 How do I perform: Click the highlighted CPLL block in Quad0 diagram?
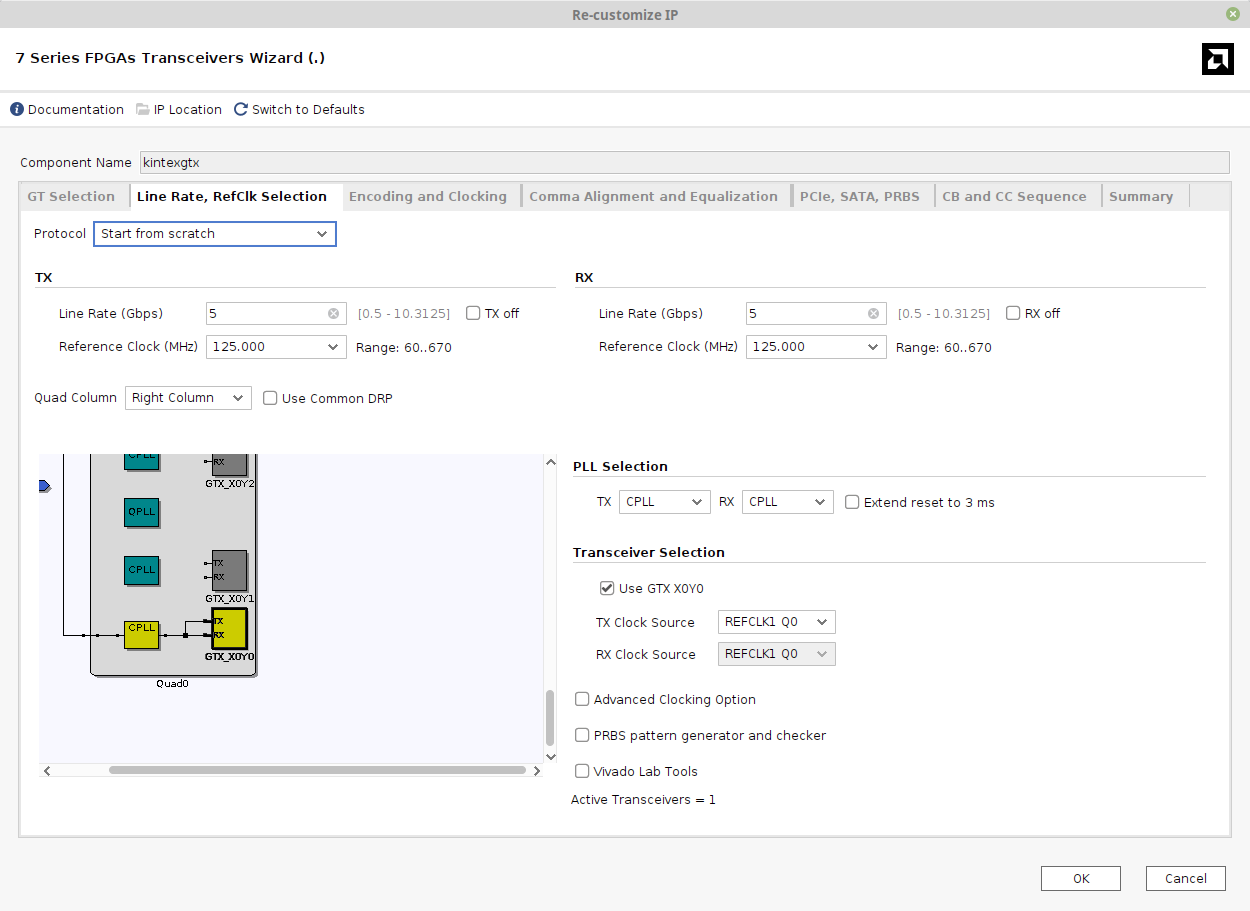tap(141, 629)
